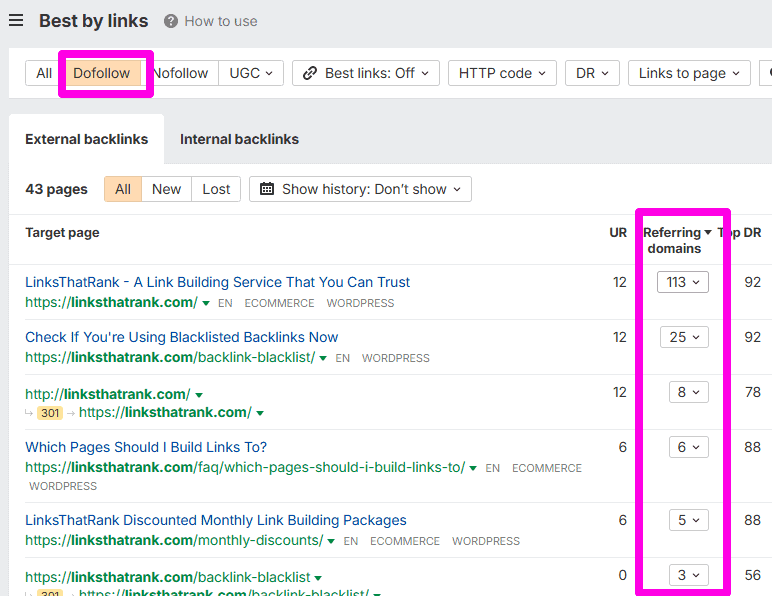The width and height of the screenshot is (772, 596).
Task: Open the backlink-blacklist URL without trailing slash
Action: coord(168,577)
